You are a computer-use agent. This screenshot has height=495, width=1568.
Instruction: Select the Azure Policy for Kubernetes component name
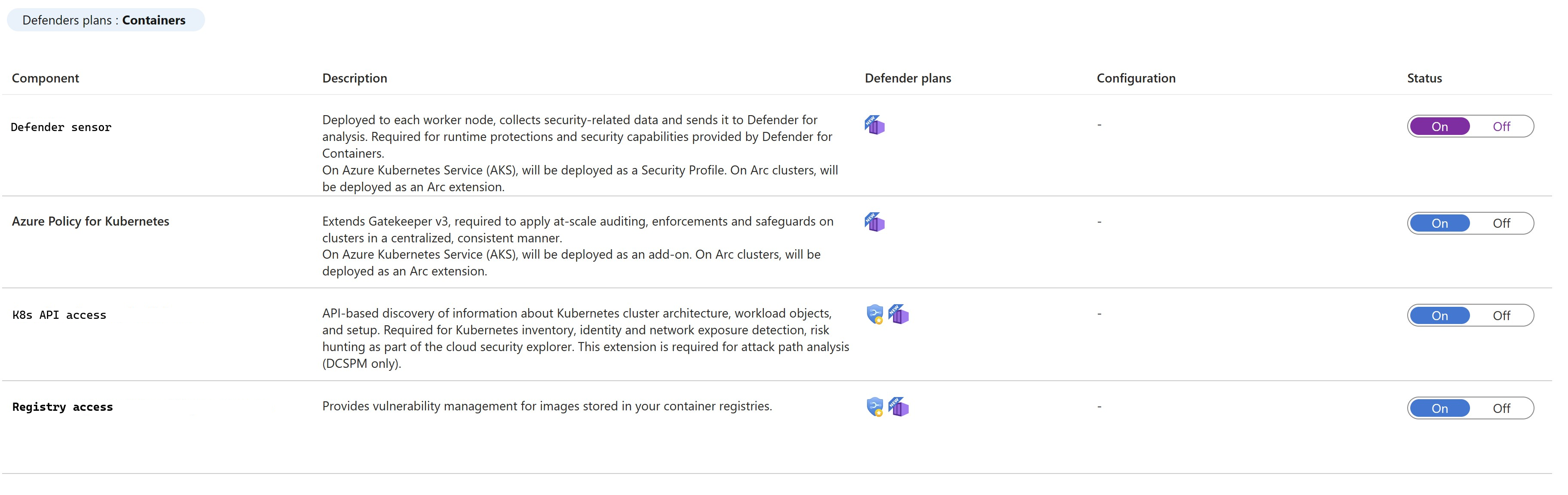(91, 221)
